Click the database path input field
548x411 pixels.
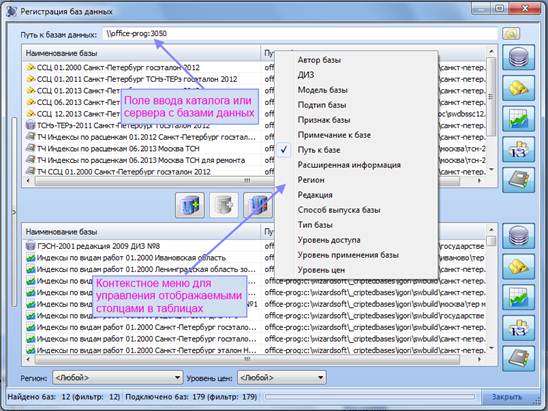300,34
